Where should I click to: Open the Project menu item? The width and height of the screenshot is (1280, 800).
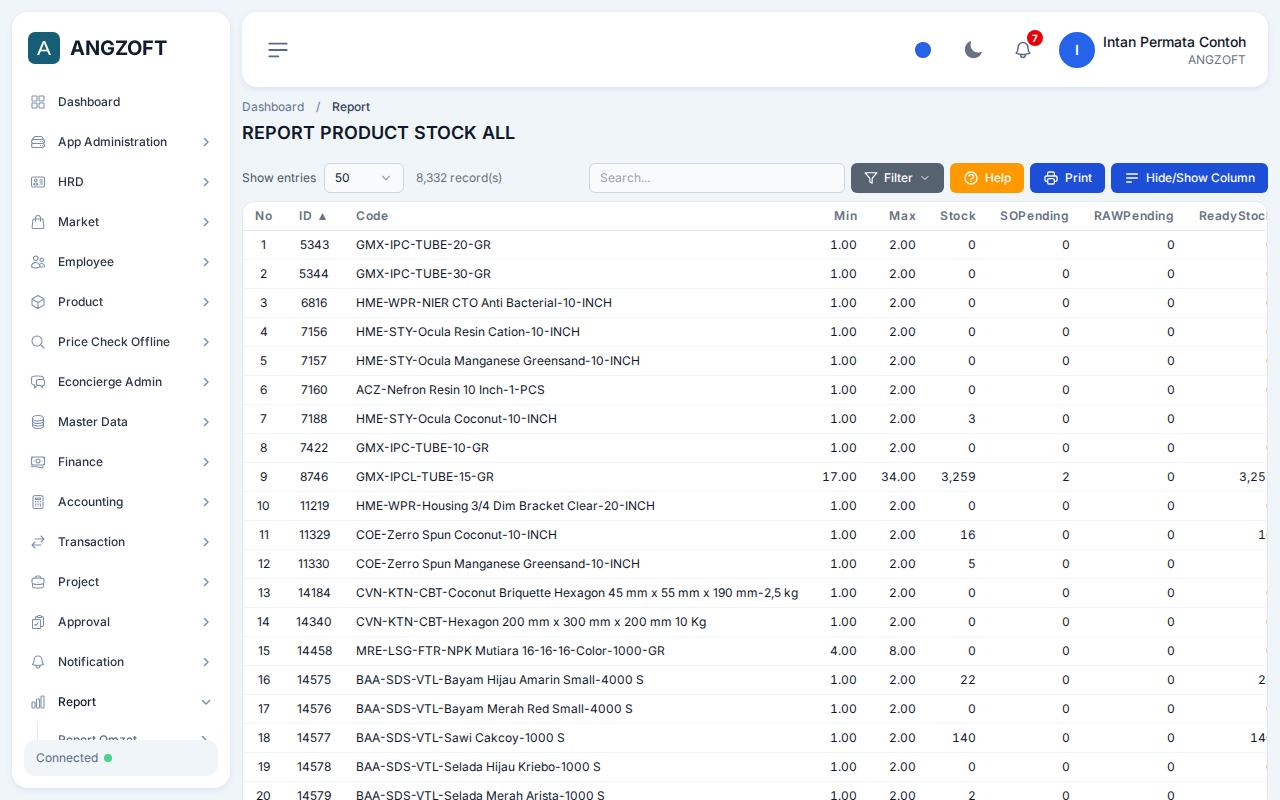click(121, 582)
